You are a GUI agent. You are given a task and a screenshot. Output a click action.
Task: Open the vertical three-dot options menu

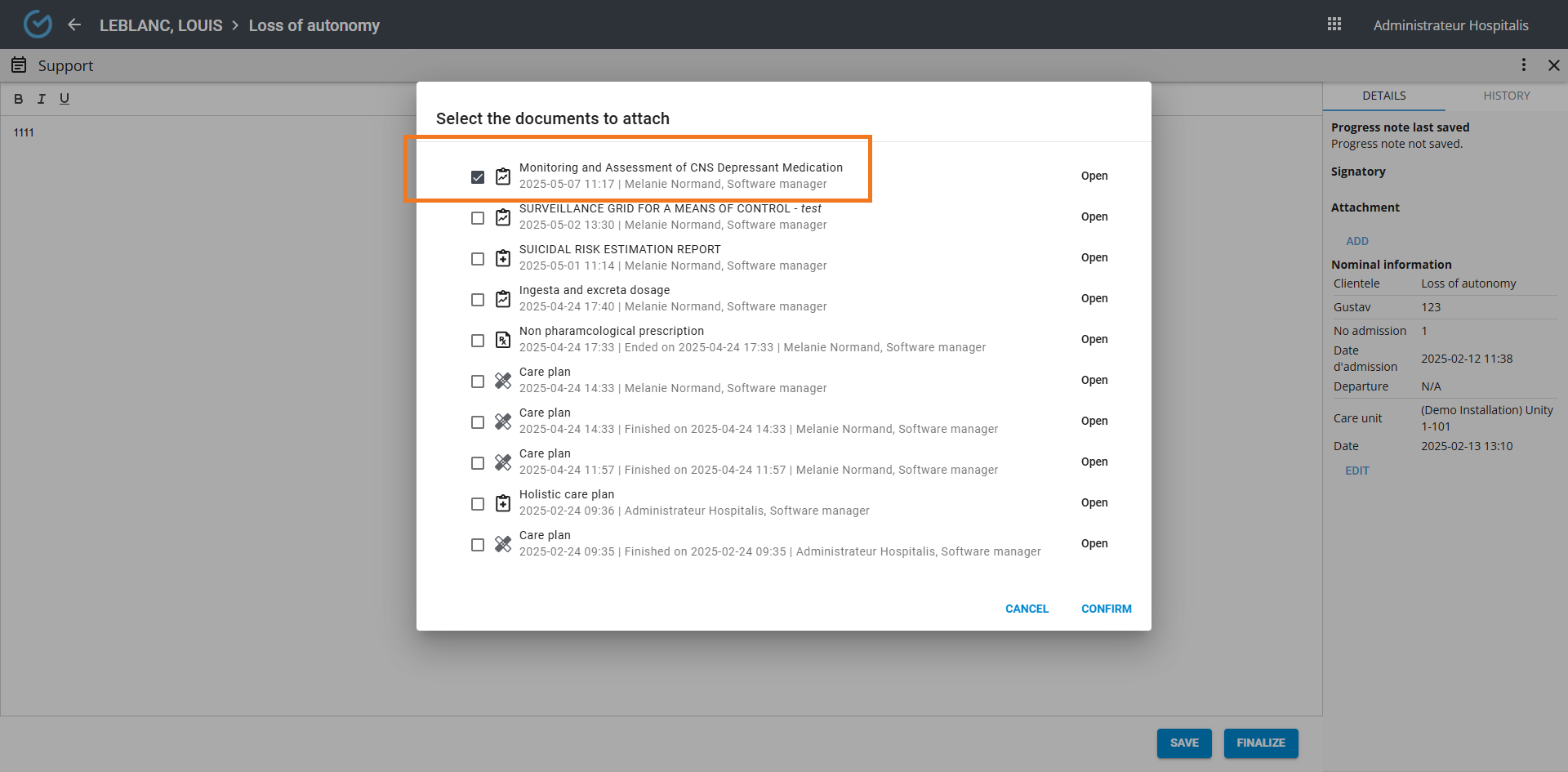(1523, 65)
